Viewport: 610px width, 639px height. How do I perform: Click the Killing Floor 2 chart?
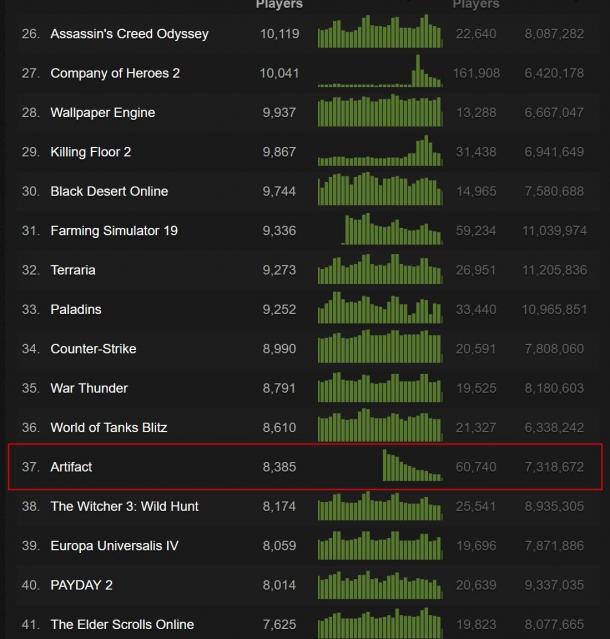(380, 150)
